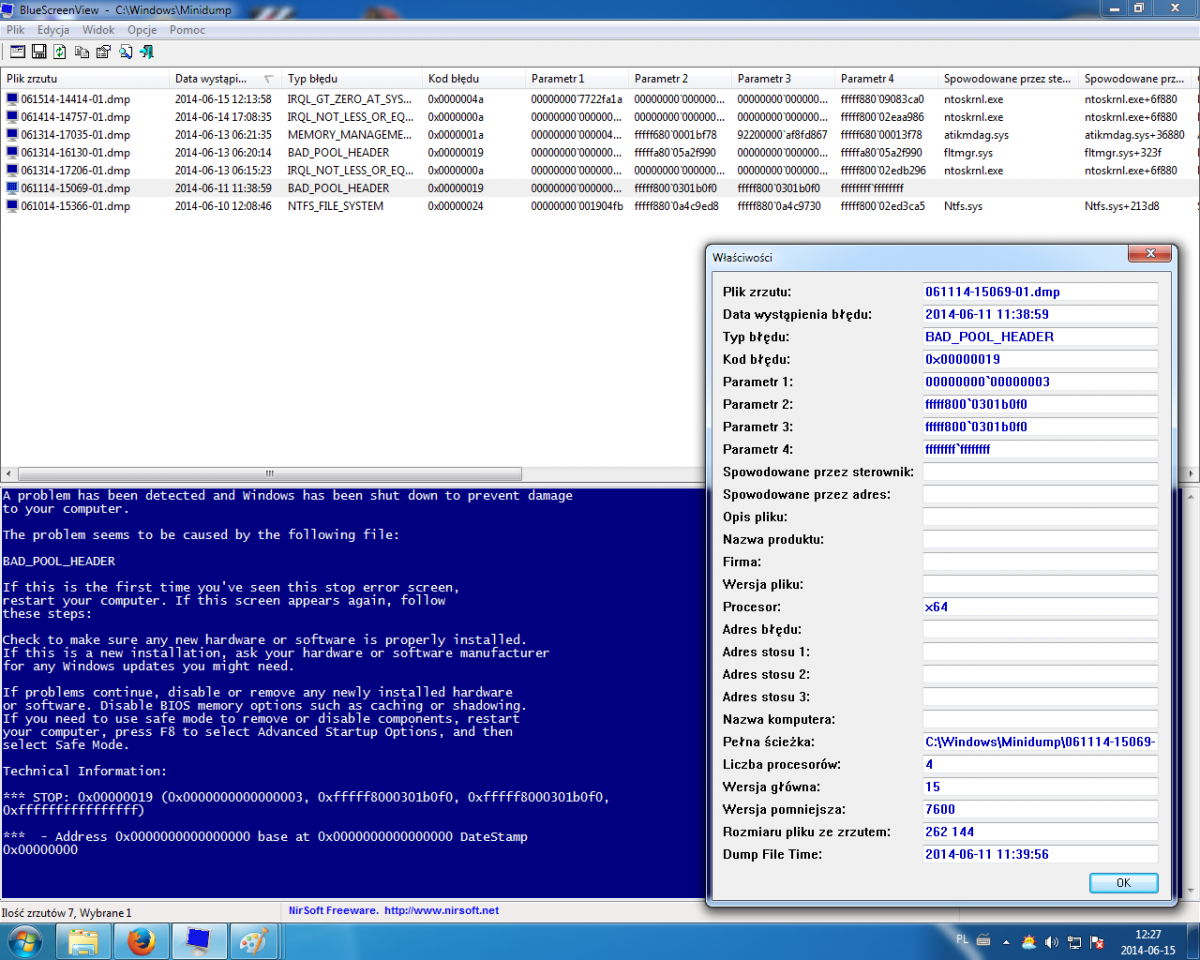Image resolution: width=1200 pixels, height=960 pixels.
Task: Click the weather tray icon
Action: click(1029, 941)
